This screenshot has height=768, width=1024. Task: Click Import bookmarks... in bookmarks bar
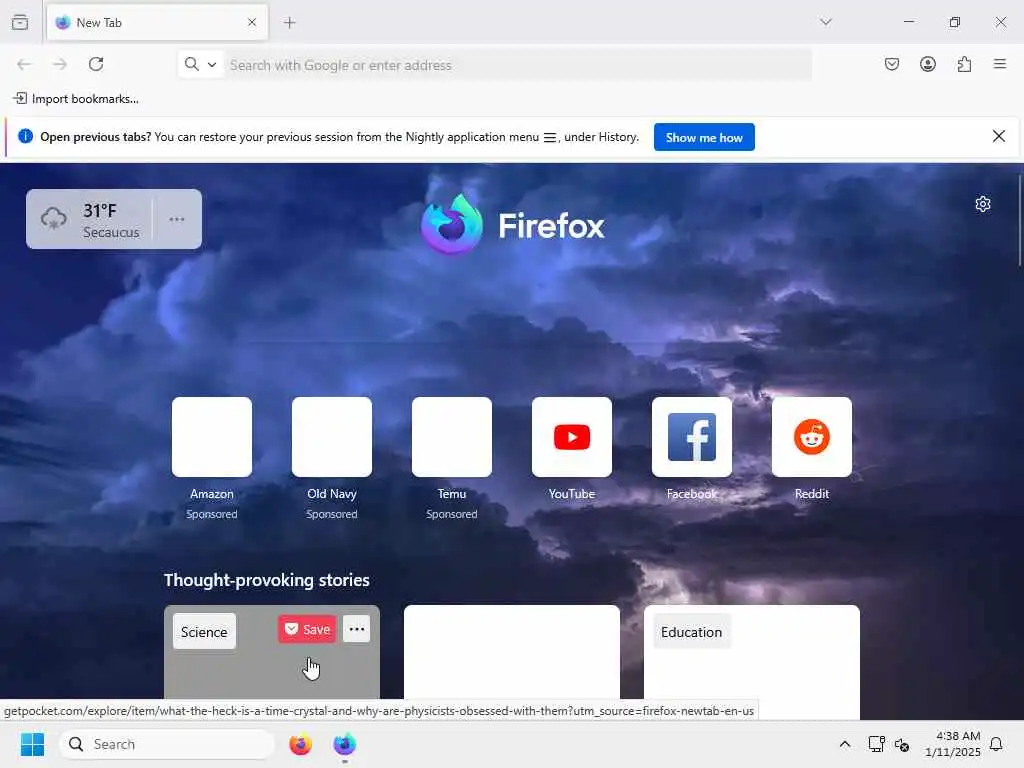[76, 99]
